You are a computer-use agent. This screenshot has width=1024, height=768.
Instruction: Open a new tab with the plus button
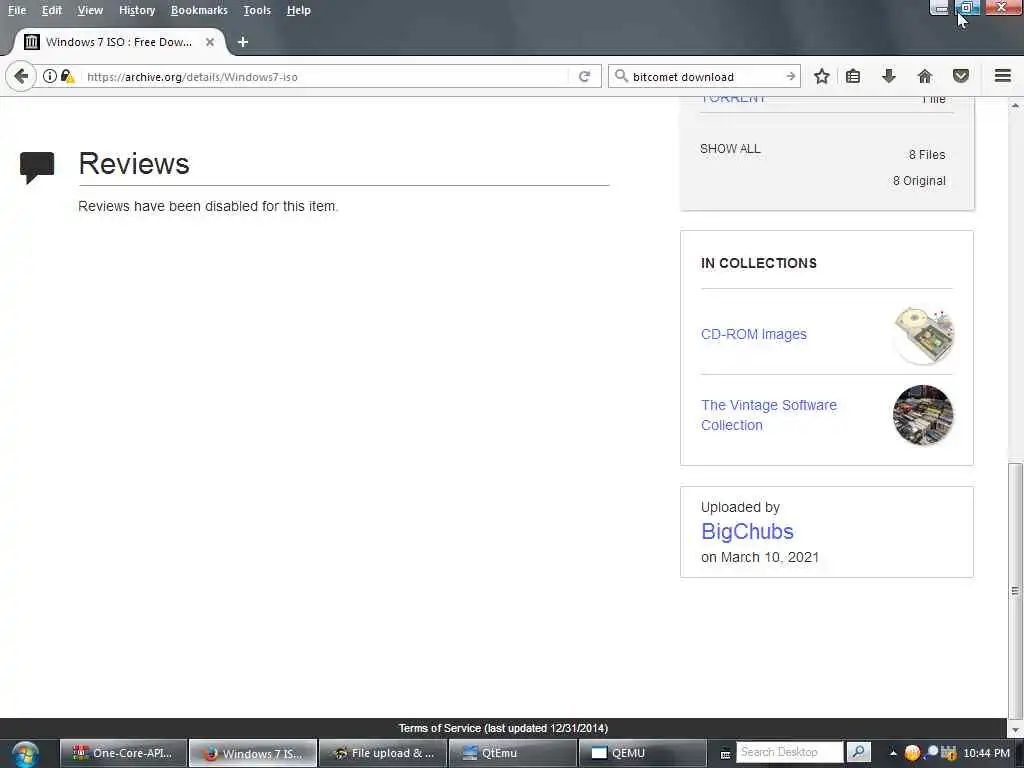click(x=242, y=42)
